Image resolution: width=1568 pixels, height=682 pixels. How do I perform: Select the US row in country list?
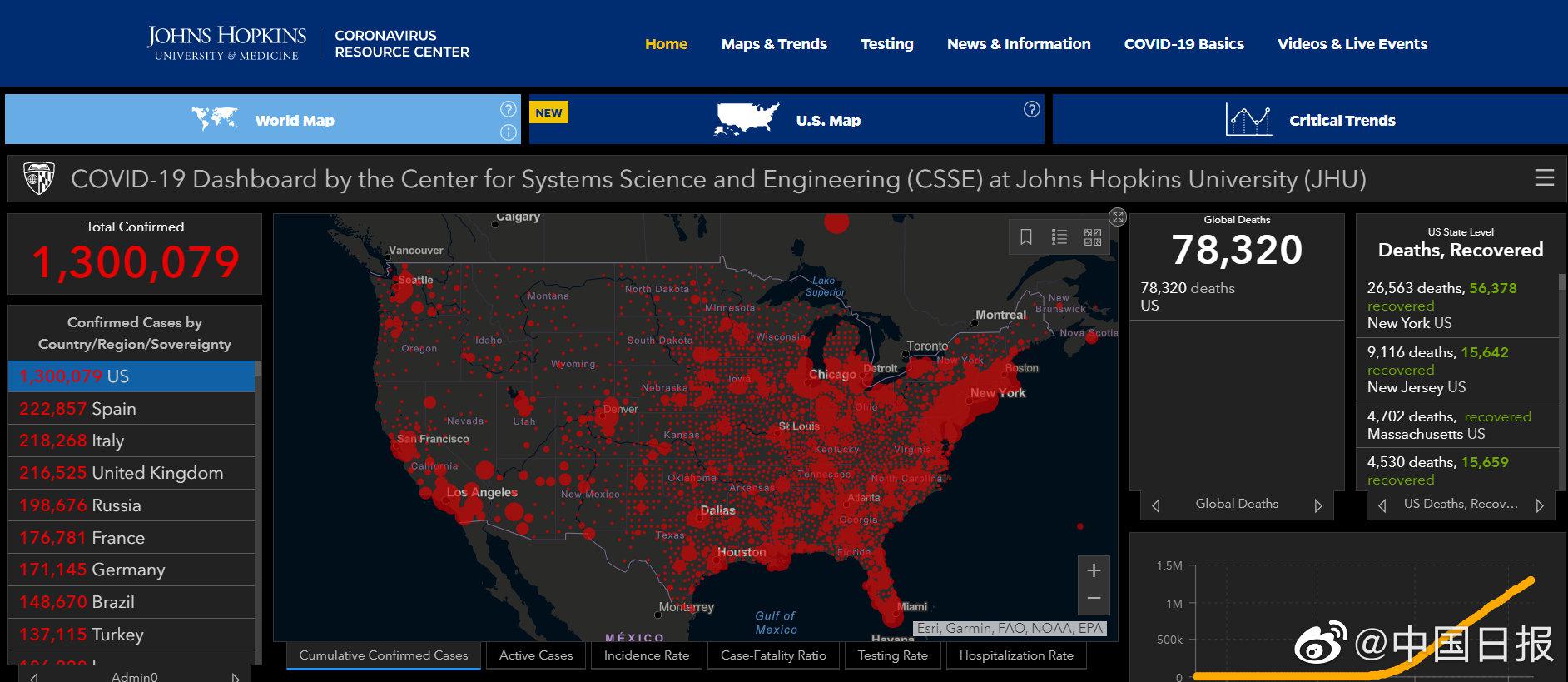(x=131, y=376)
